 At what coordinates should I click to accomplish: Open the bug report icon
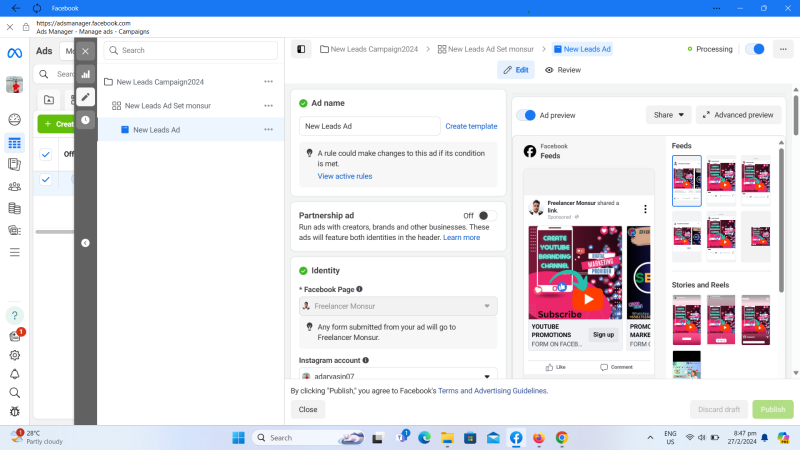coord(14,411)
